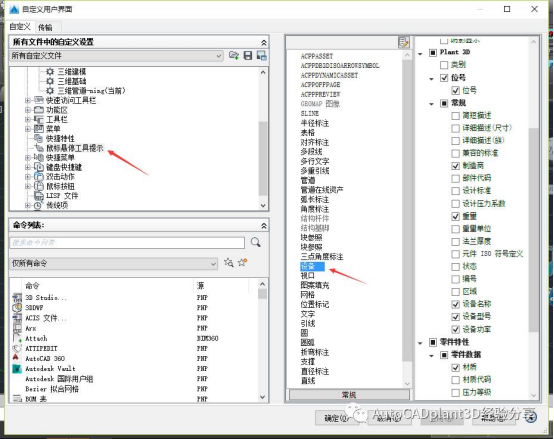Uncheck the 设备名称 checkbox
The width and height of the screenshot is (554, 439).
click(455, 304)
